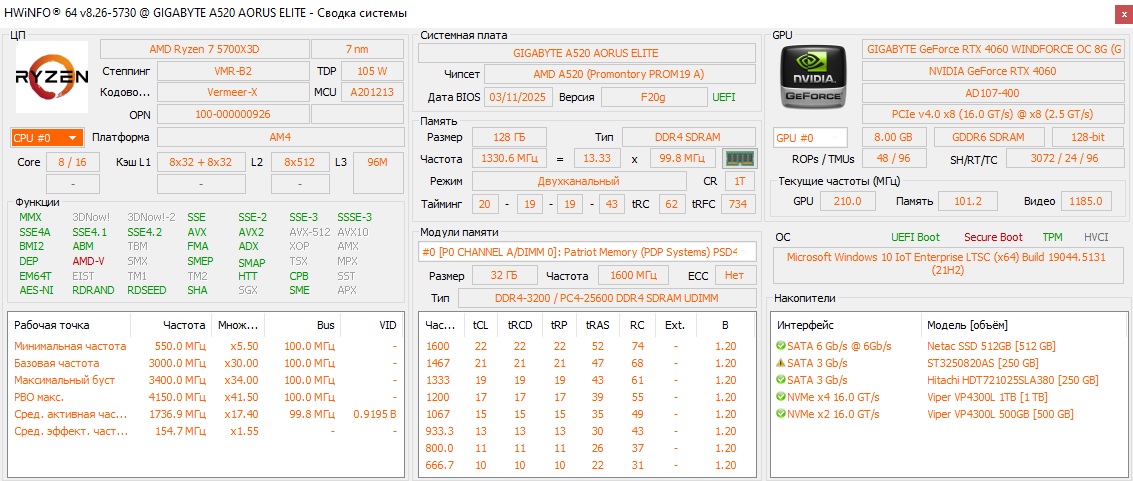
Task: Click the AMD A520 Promontory chipset field
Action: pyautogui.click(x=620, y=74)
